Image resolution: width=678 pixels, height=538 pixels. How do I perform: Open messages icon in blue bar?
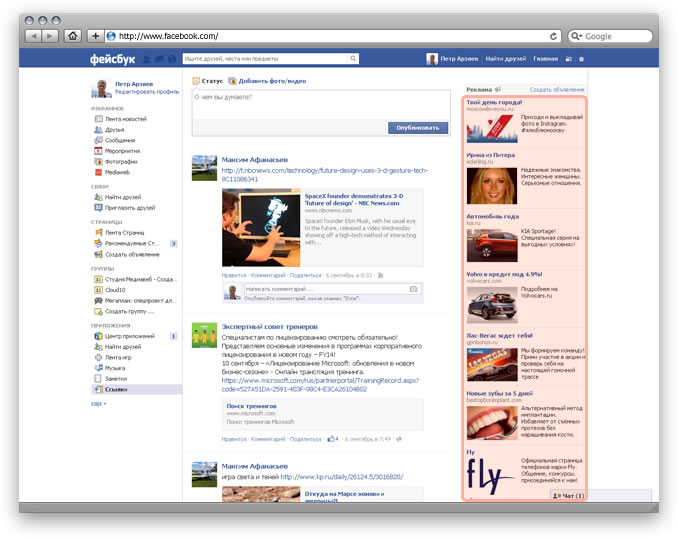[x=159, y=59]
